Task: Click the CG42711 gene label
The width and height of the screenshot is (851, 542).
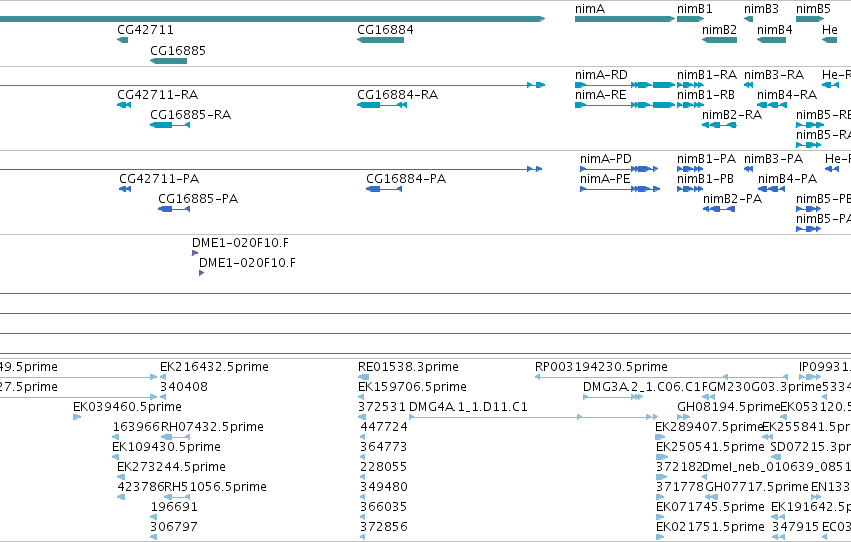Action: (x=145, y=30)
